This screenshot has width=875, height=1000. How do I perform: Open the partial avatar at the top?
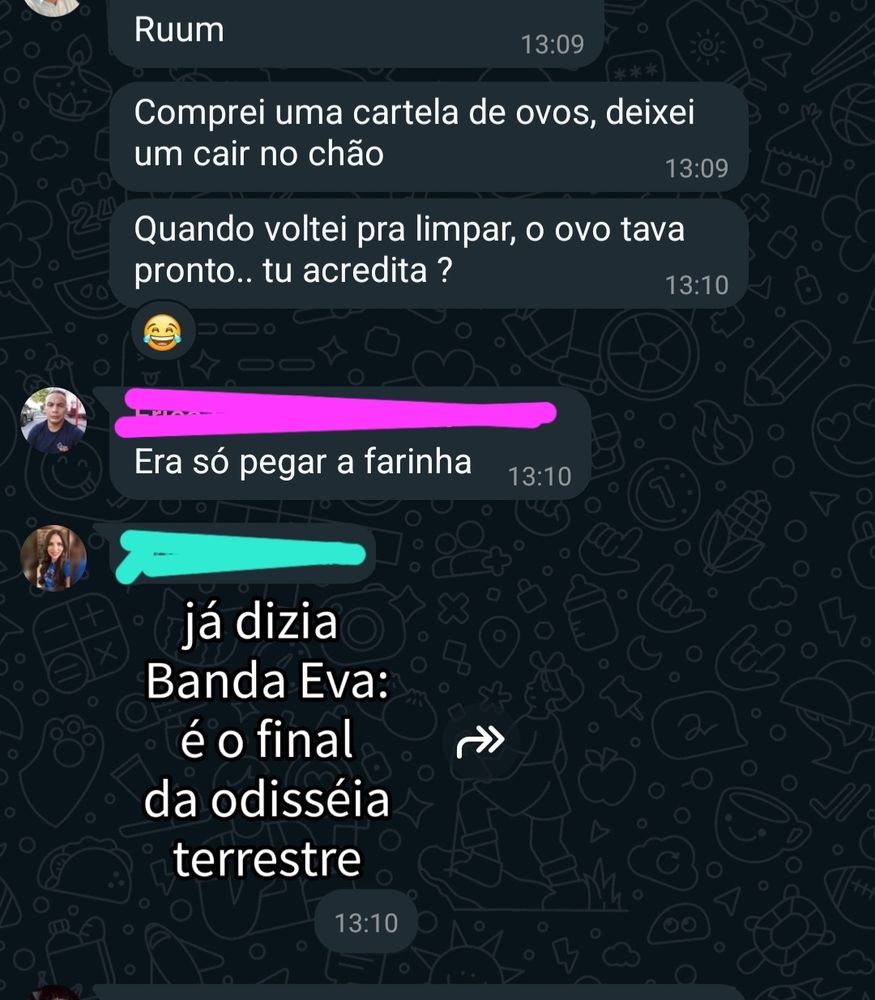[x=54, y=6]
